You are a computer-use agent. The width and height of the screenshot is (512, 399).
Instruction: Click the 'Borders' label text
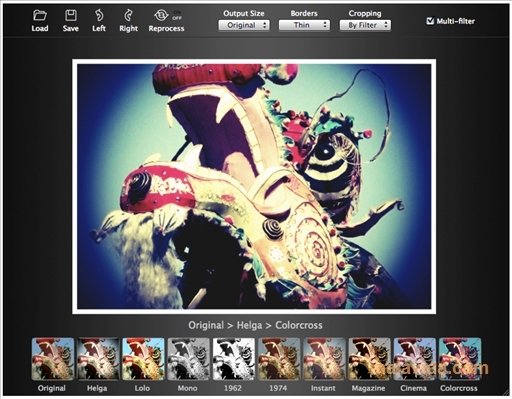click(304, 13)
